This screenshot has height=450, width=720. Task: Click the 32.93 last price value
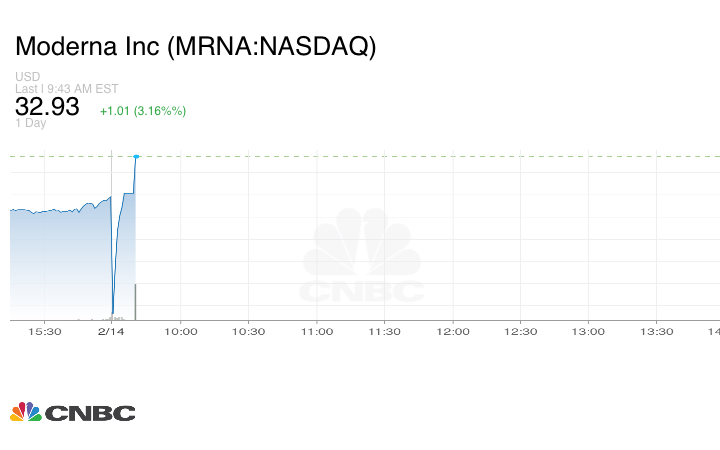tap(47, 106)
